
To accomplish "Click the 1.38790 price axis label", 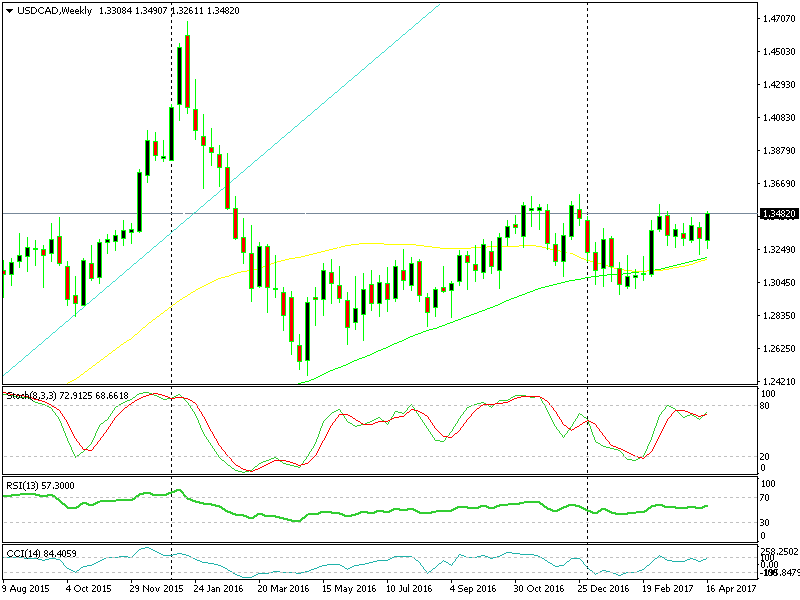I will pyautogui.click(x=779, y=151).
